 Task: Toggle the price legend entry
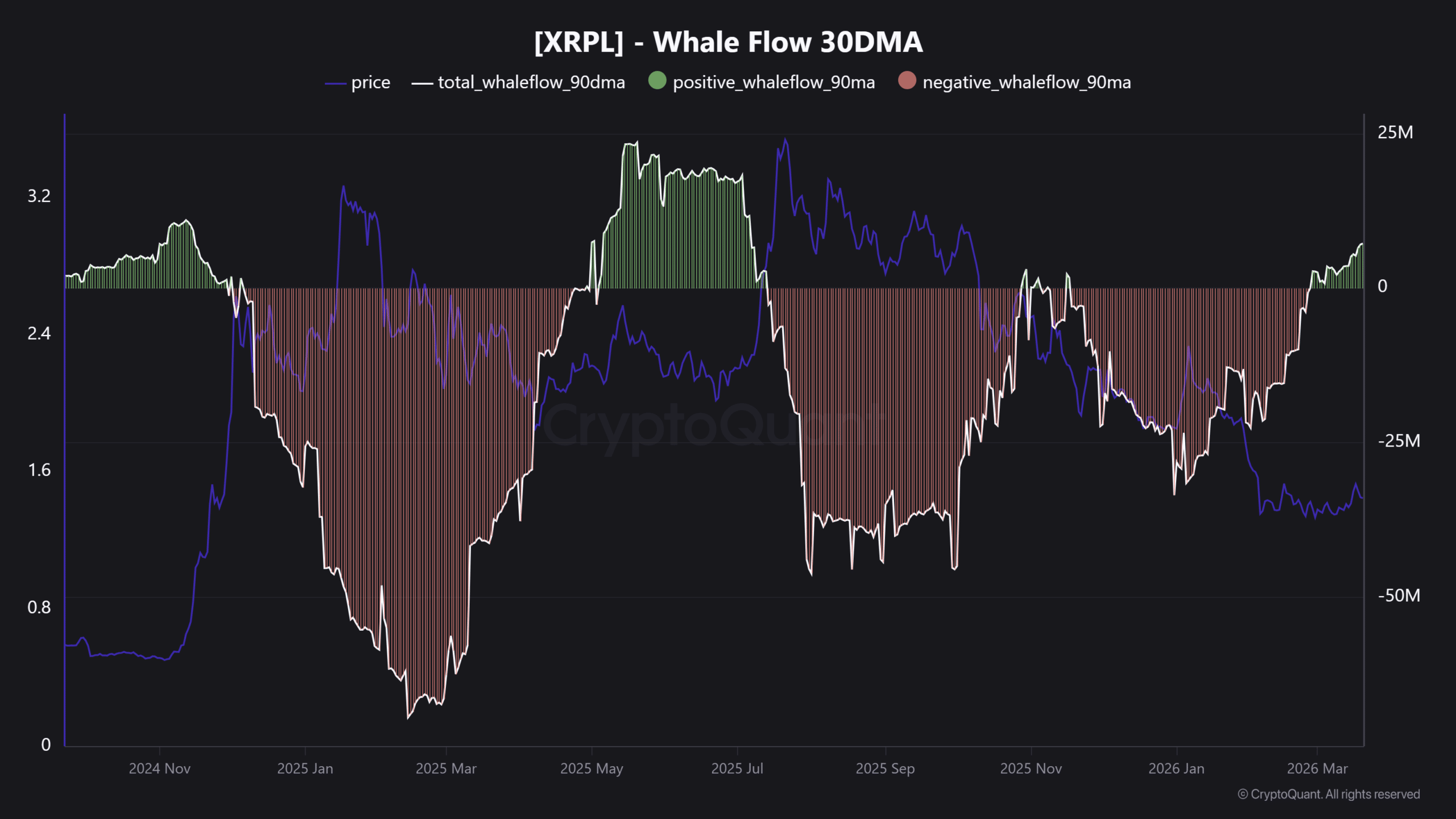370,82
